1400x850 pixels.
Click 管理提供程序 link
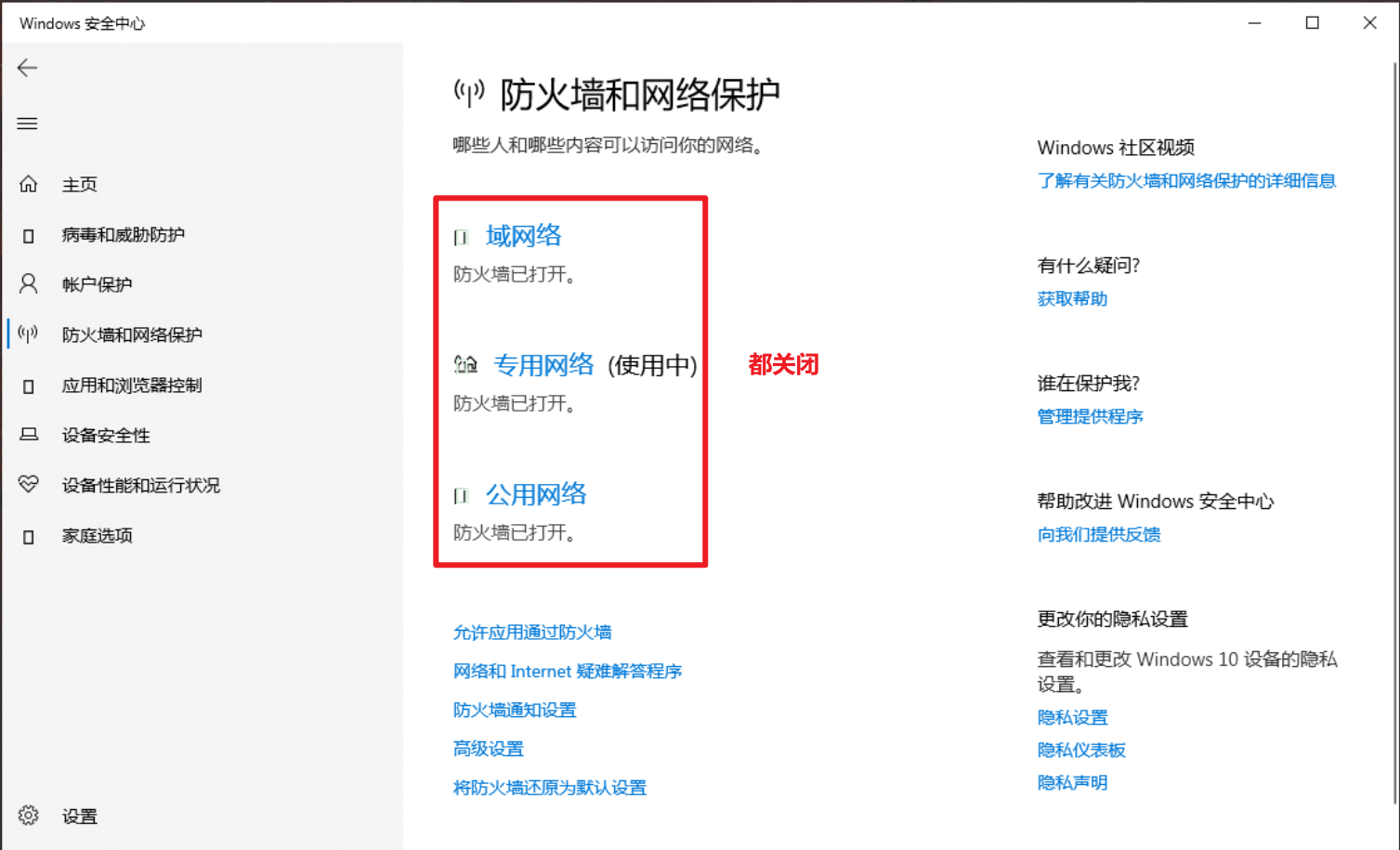[x=1090, y=417]
